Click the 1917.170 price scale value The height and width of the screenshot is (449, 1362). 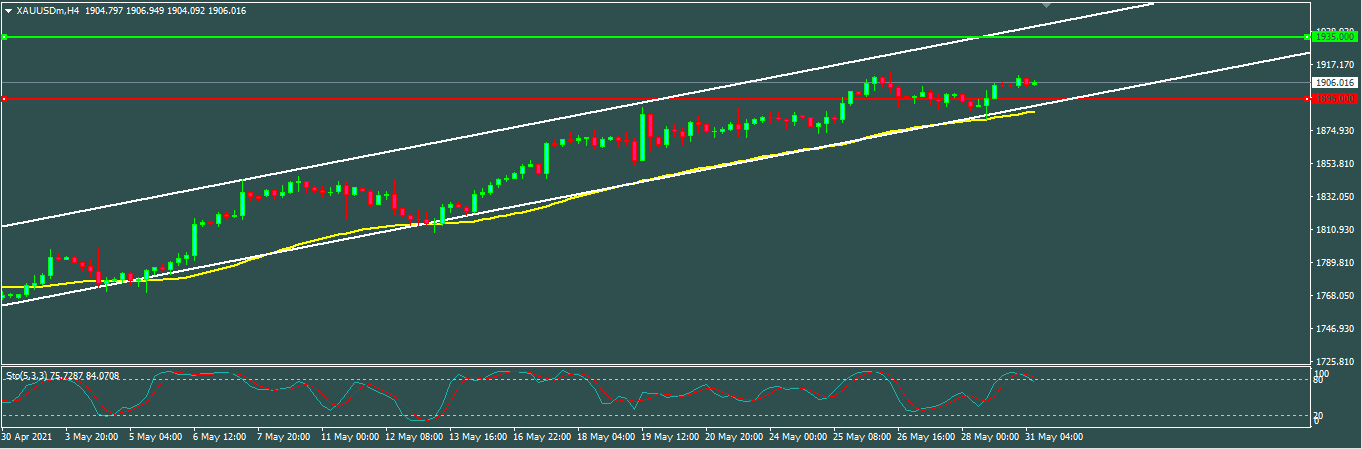(1336, 65)
